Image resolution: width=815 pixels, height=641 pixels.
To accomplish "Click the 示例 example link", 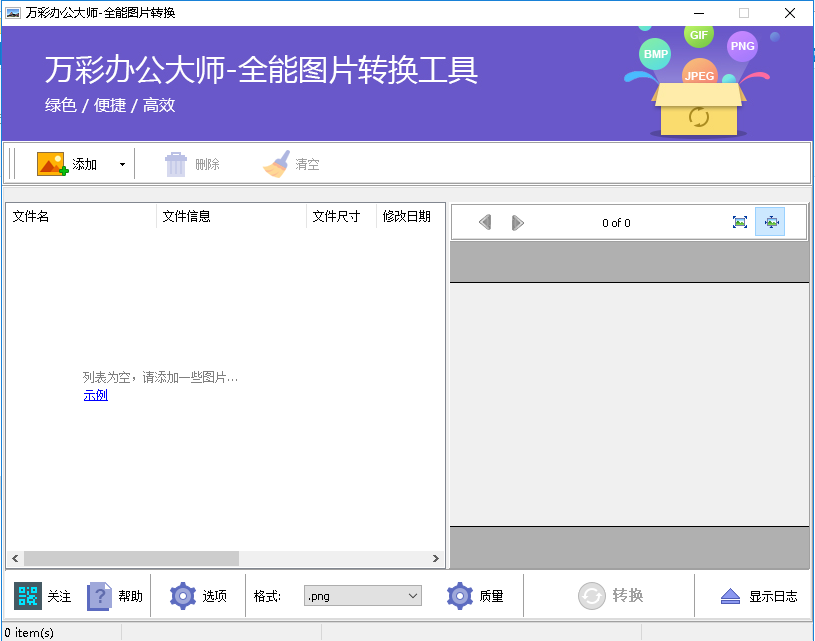I will tap(95, 394).
